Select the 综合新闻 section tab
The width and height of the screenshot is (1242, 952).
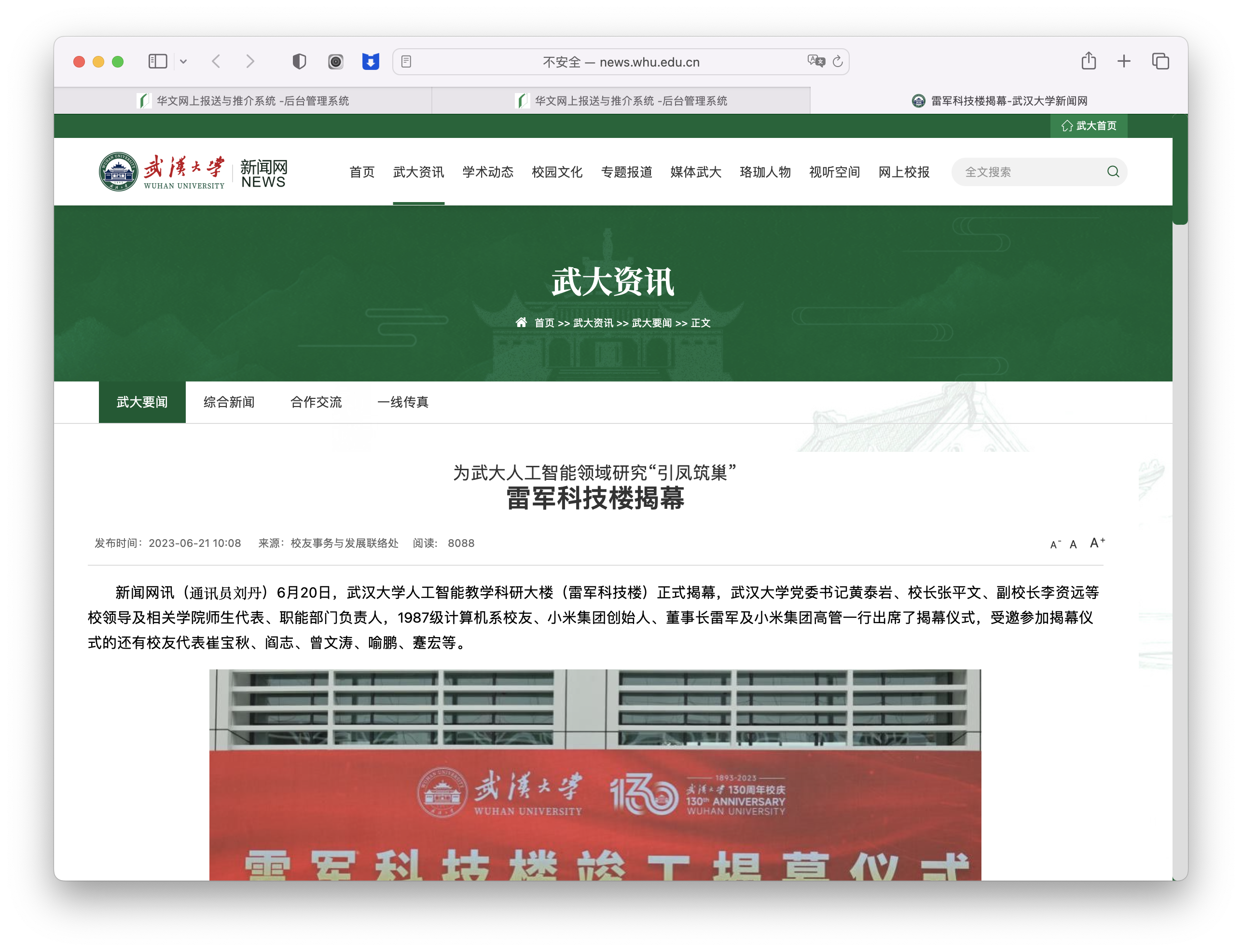[x=229, y=402]
